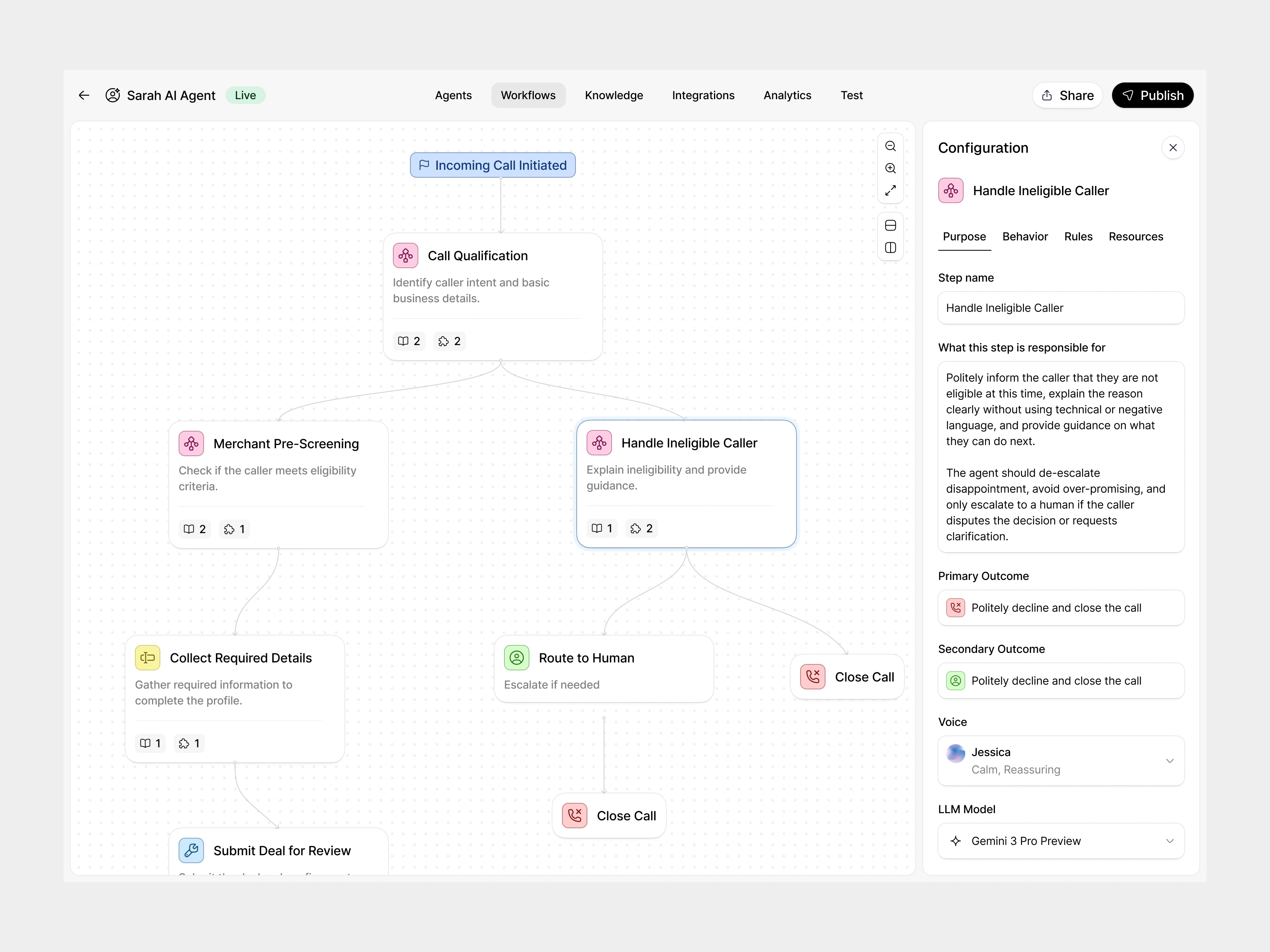Click the back arrow icon
The image size is (1270, 952).
[x=84, y=95]
